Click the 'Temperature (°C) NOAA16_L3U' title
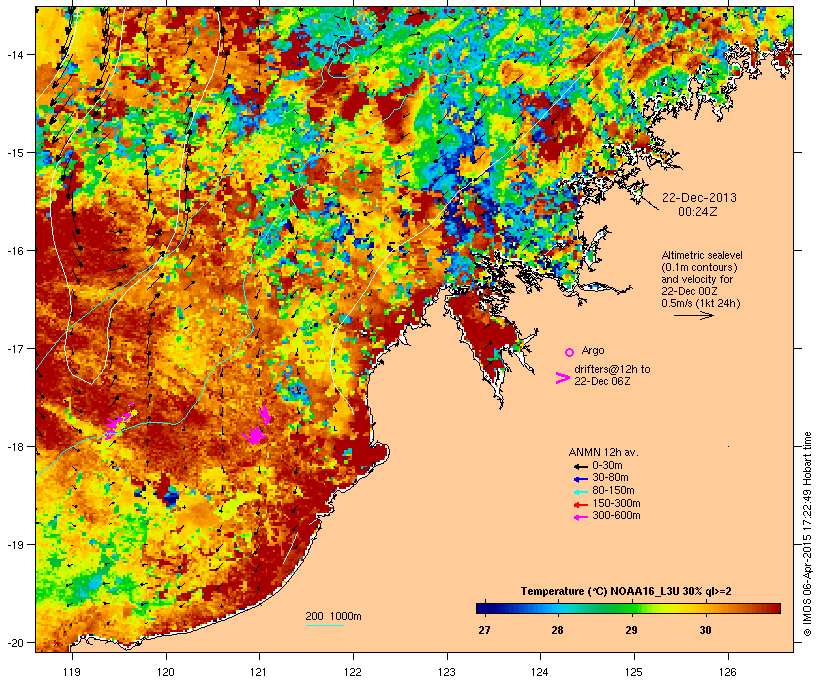The width and height of the screenshot is (820, 680). tap(590, 592)
